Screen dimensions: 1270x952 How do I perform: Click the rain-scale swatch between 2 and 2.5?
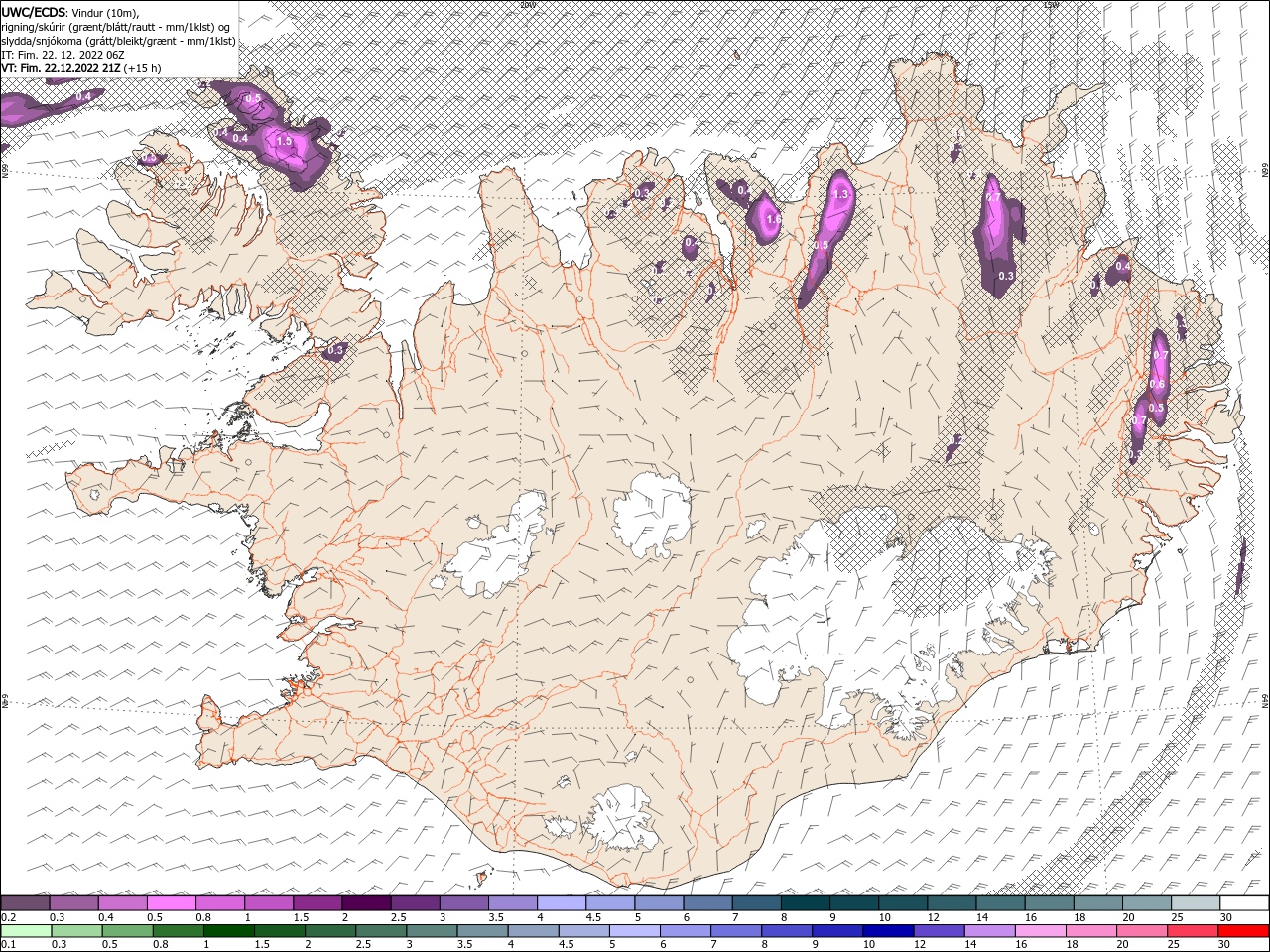[329, 931]
